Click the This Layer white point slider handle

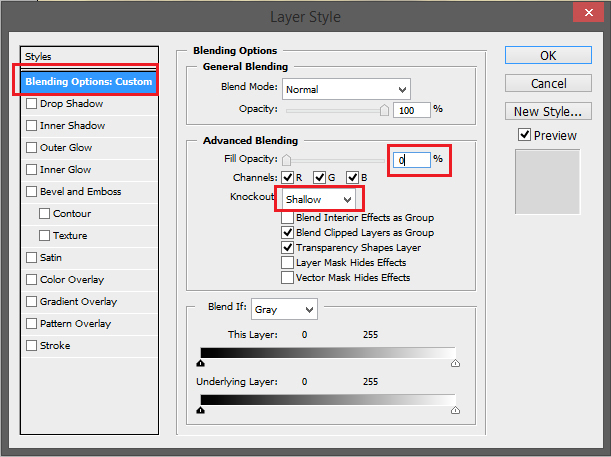pyautogui.click(x=456, y=366)
